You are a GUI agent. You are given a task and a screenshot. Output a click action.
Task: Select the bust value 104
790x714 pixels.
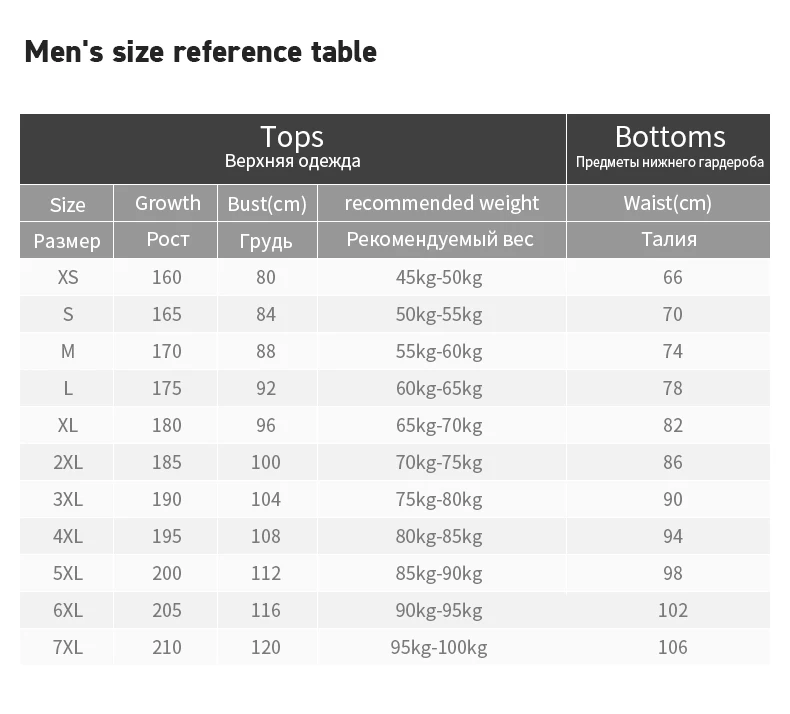[x=266, y=499]
